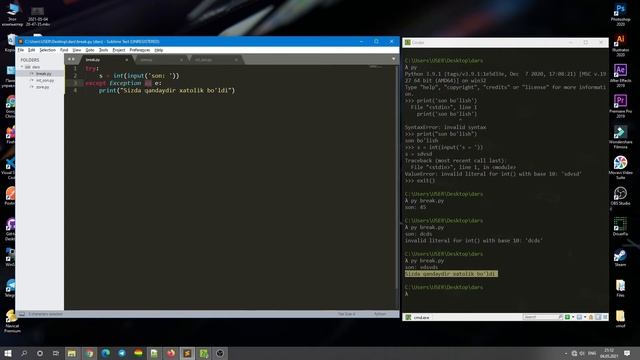Open Project menu in Sublime Text
Image resolution: width=640 pixels, height=360 pixels.
point(119,50)
